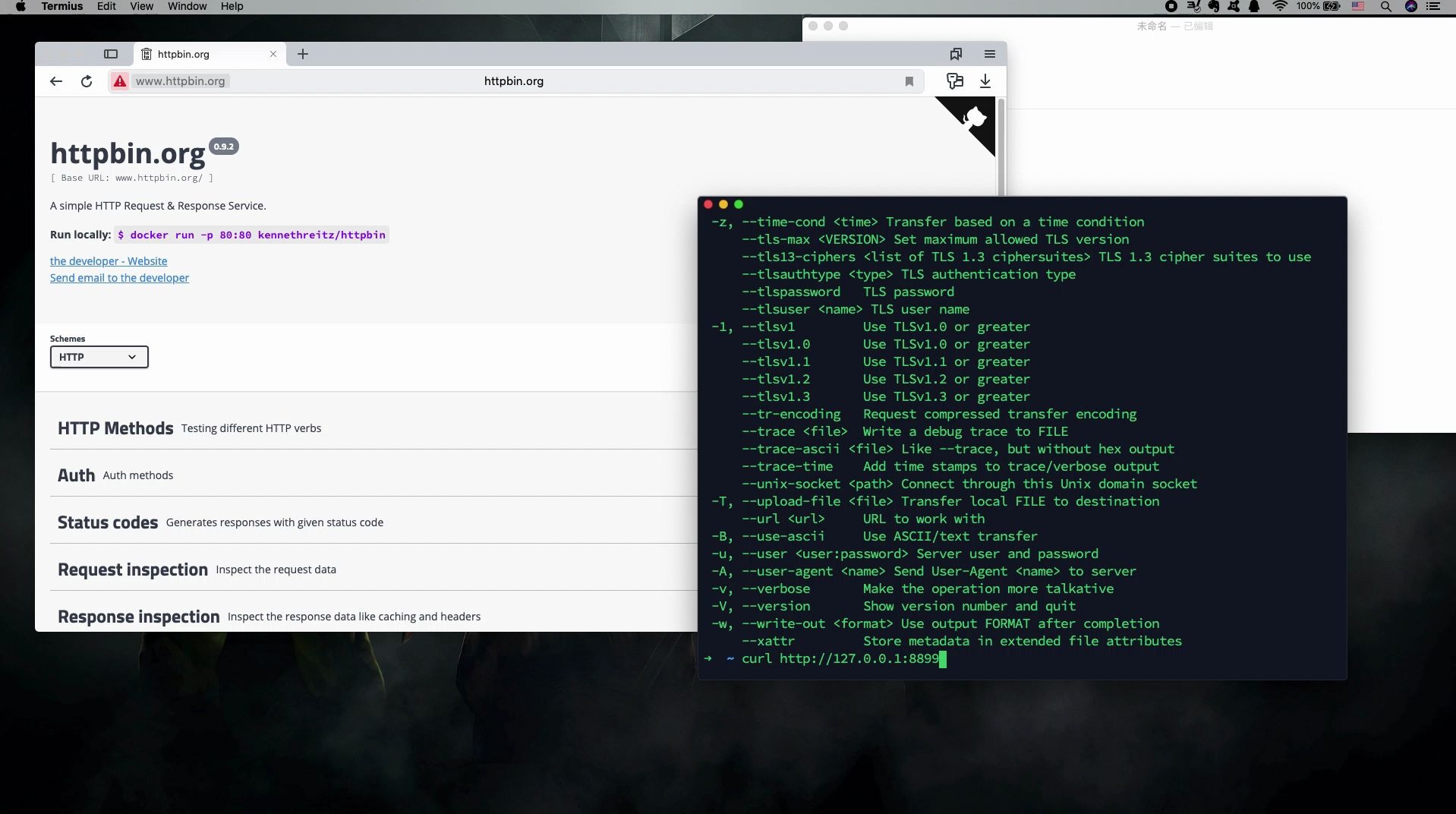Open the page translate/feedback icon
Viewport: 1456px width, 814px height.
click(955, 80)
